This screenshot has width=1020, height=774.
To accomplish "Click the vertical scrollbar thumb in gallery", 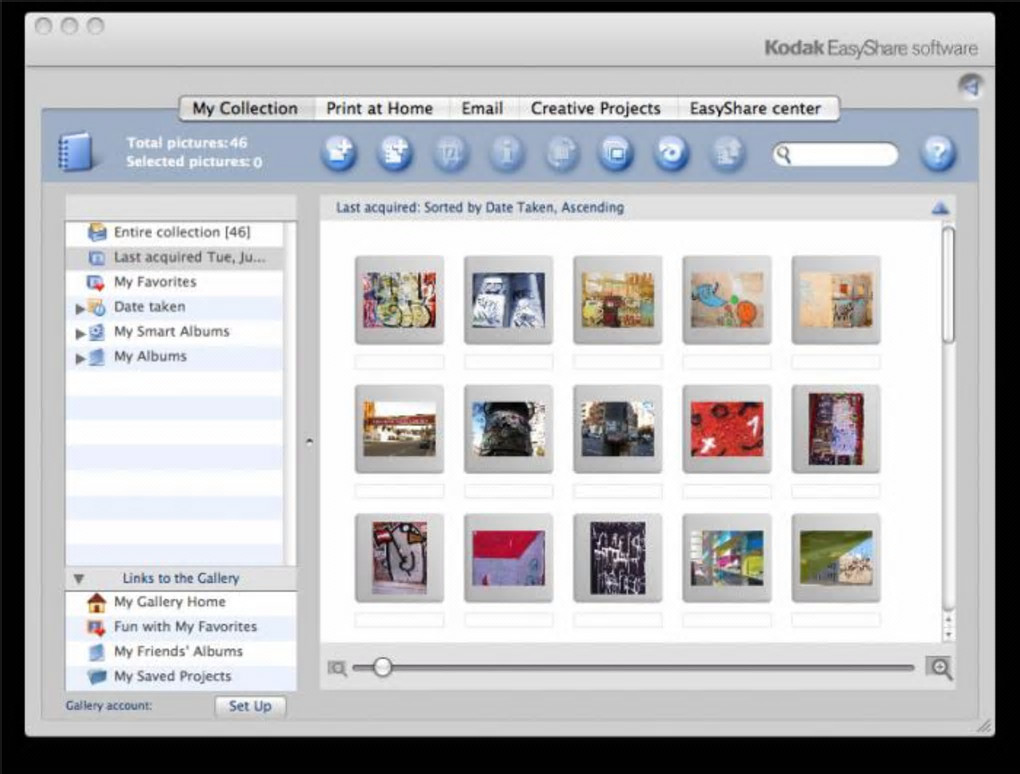I will (948, 284).
